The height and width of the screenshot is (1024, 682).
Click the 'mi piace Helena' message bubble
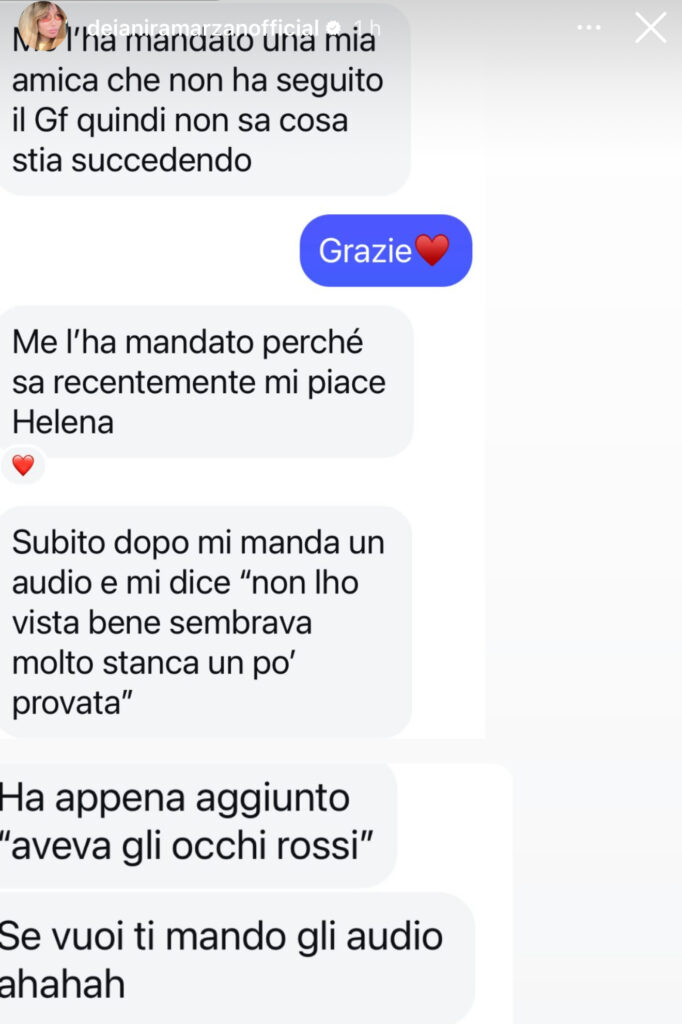pos(205,382)
